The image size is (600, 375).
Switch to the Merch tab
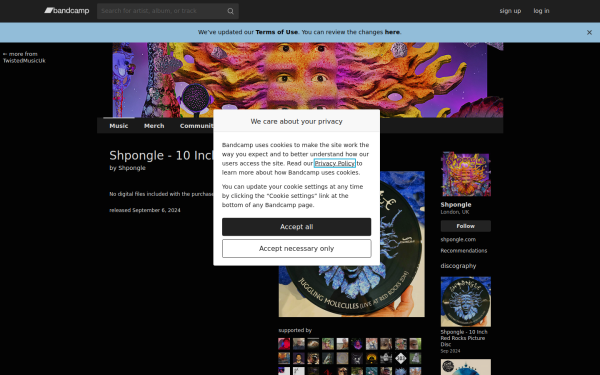(154, 126)
